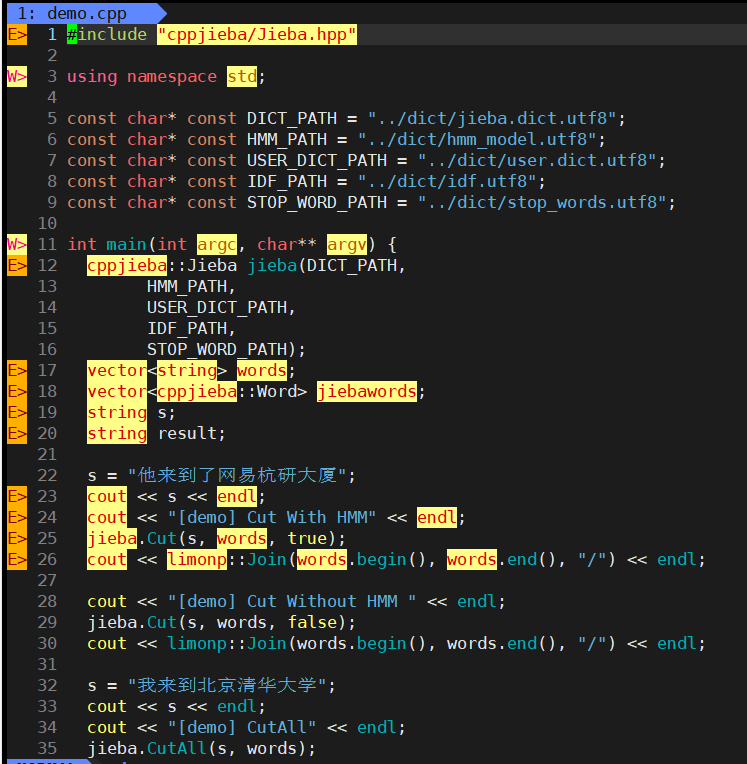Image resolution: width=747 pixels, height=764 pixels.
Task: Click "[demo] CutAll" string
Action: pos(242,727)
